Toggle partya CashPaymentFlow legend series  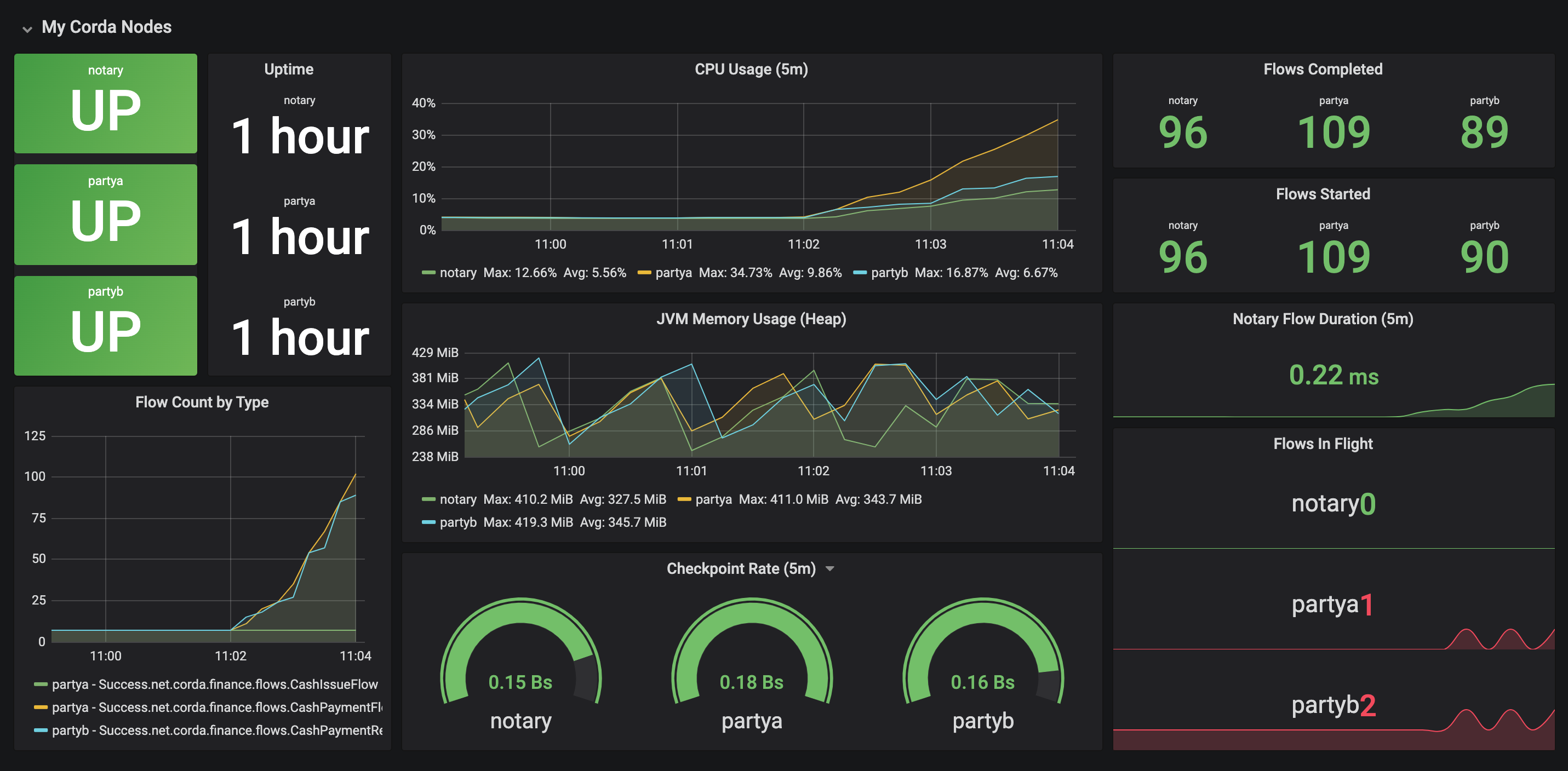[x=217, y=707]
